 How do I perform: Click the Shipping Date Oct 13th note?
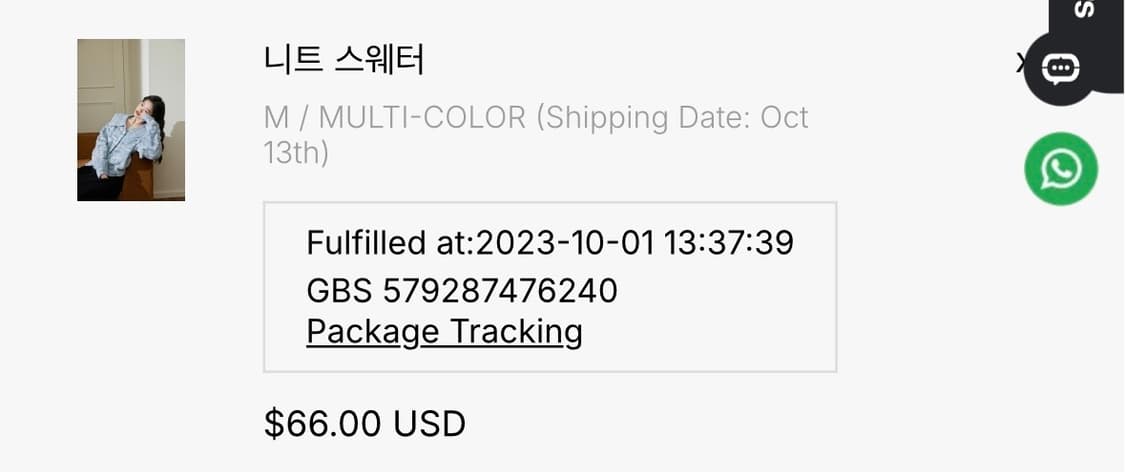pos(672,118)
